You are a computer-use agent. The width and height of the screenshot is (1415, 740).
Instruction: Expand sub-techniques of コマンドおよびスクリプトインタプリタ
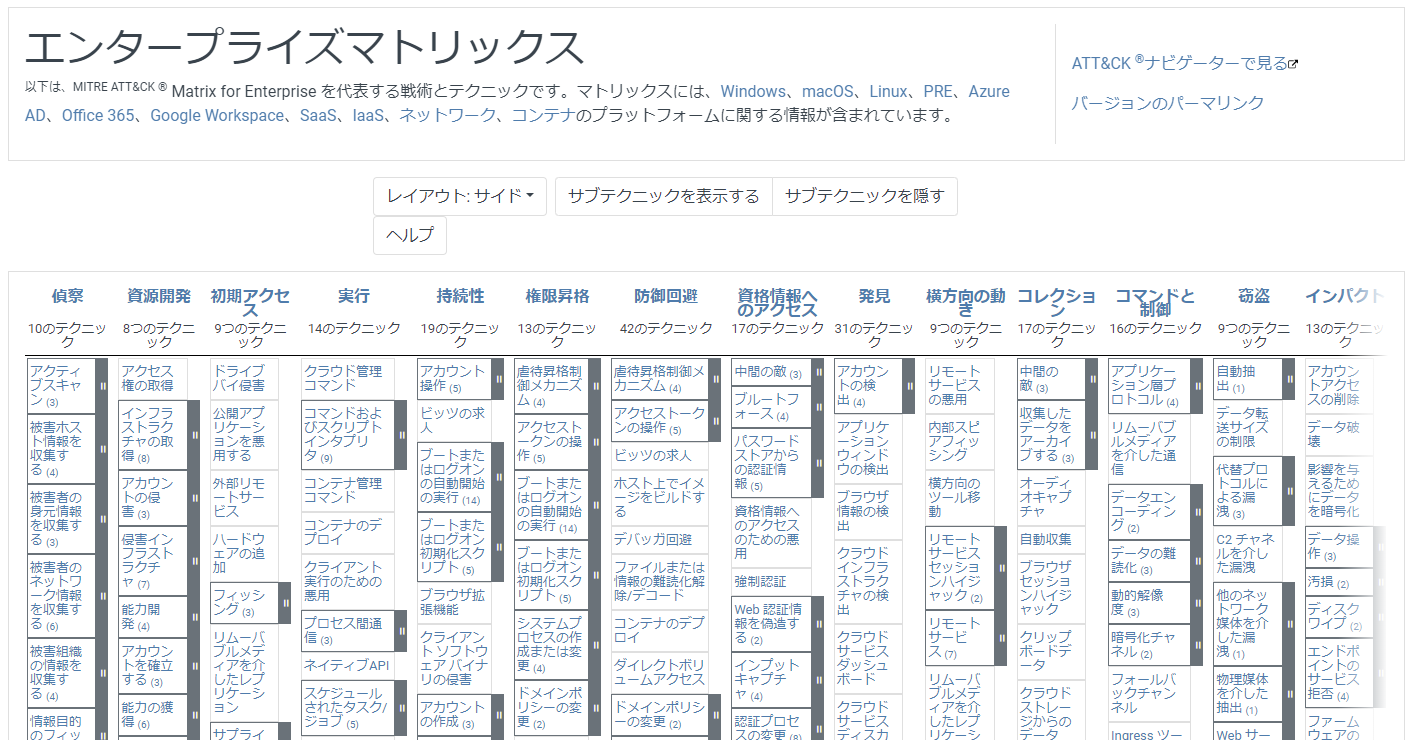[x=400, y=434]
